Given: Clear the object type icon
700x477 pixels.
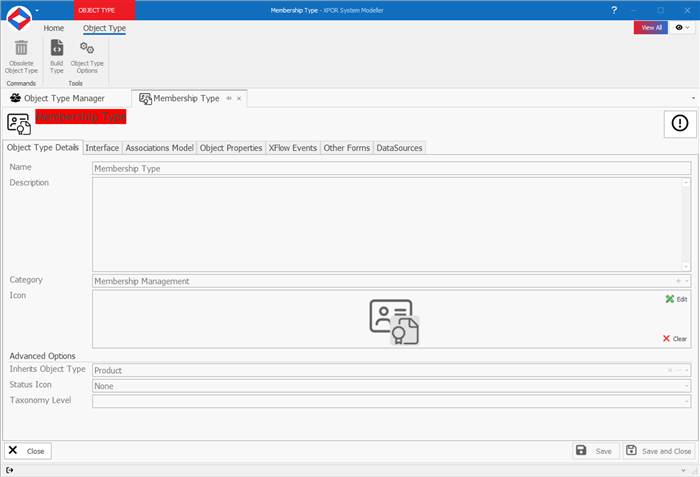Looking at the screenshot, I should [675, 339].
